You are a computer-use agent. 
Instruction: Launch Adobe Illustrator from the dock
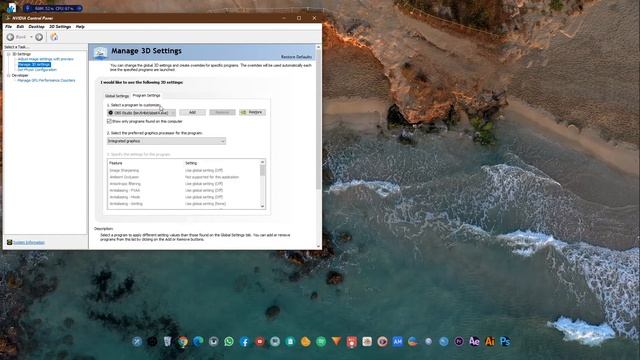pos(490,341)
